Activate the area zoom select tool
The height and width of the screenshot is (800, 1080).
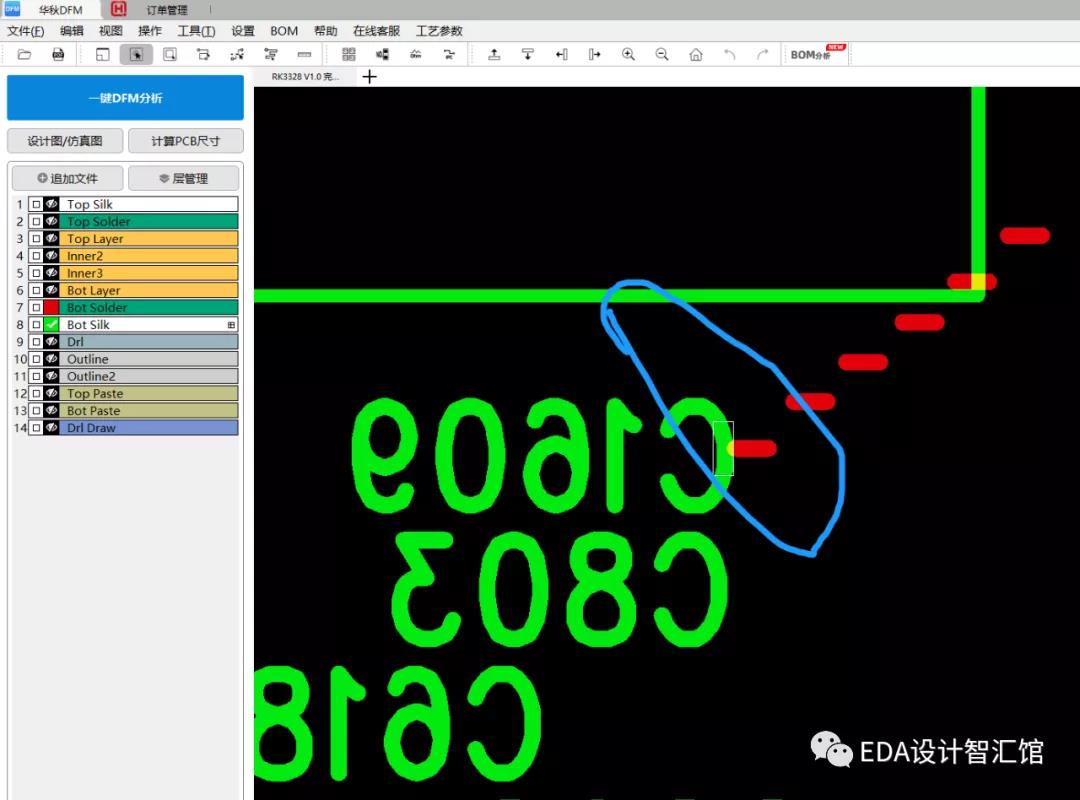coord(169,54)
